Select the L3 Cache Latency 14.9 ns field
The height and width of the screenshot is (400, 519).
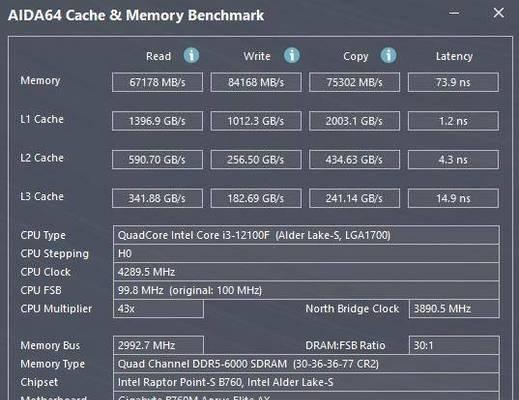pyautogui.click(x=453, y=198)
